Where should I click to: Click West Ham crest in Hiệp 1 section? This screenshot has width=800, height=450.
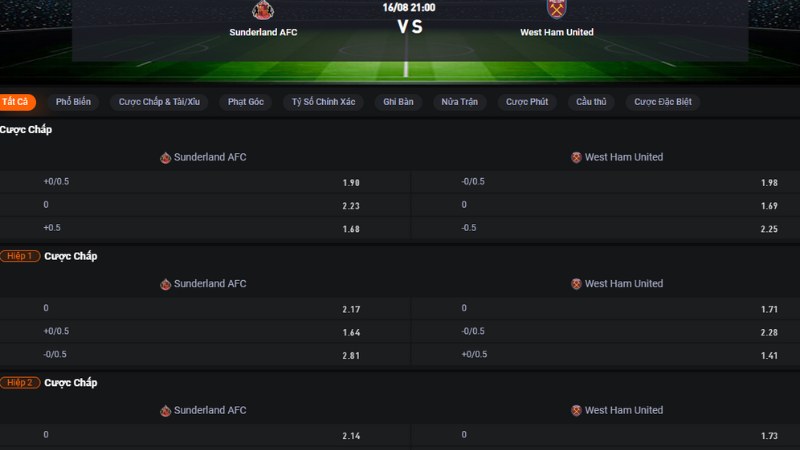coord(576,284)
